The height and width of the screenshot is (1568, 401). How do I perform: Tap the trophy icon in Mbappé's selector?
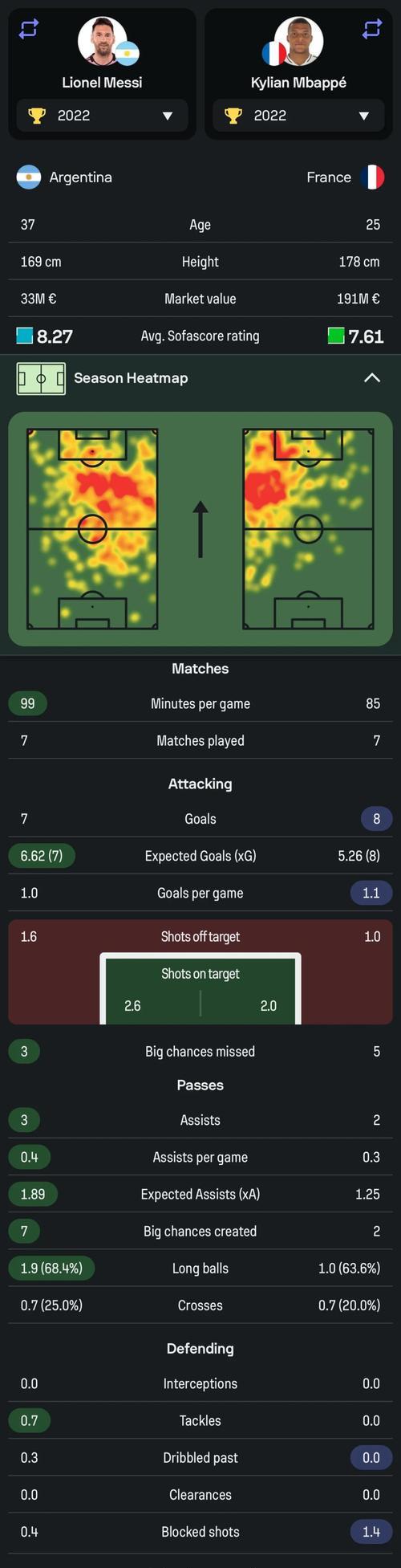(233, 116)
